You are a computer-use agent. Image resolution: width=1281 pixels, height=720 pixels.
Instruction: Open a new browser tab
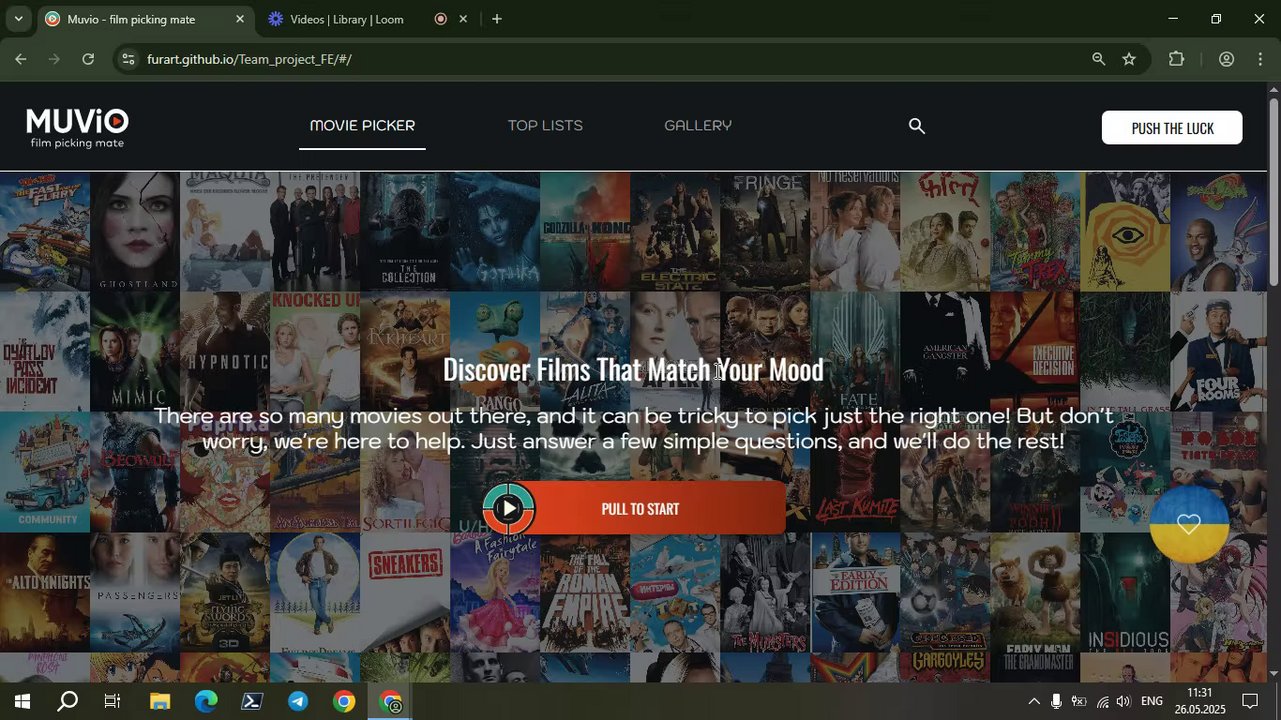pyautogui.click(x=496, y=19)
